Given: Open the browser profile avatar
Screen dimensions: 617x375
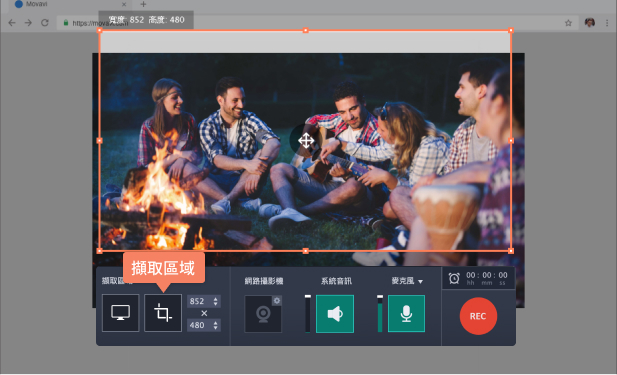Looking at the screenshot, I should (x=589, y=23).
